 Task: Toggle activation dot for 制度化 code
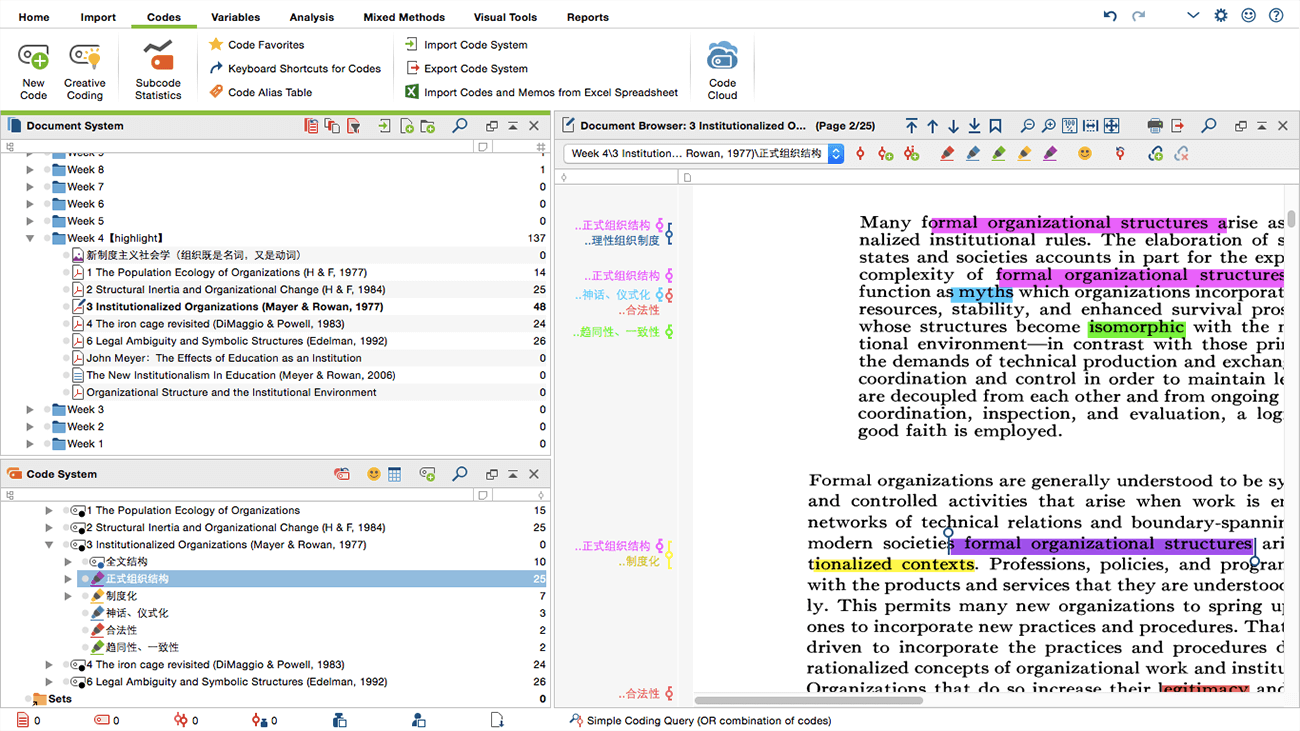86,596
